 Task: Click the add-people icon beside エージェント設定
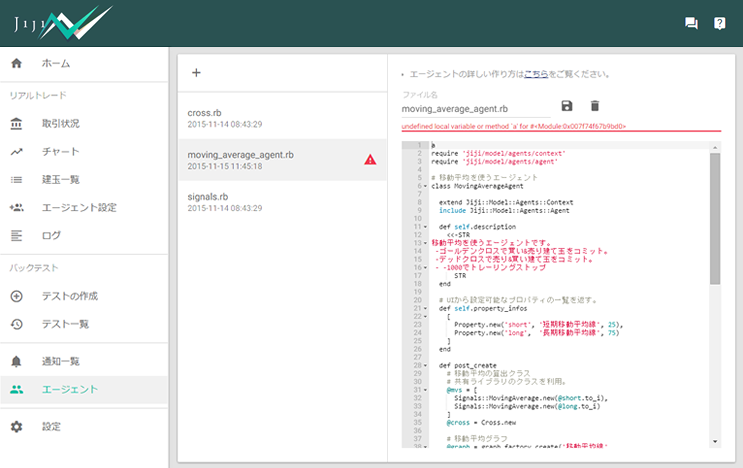[17, 207]
